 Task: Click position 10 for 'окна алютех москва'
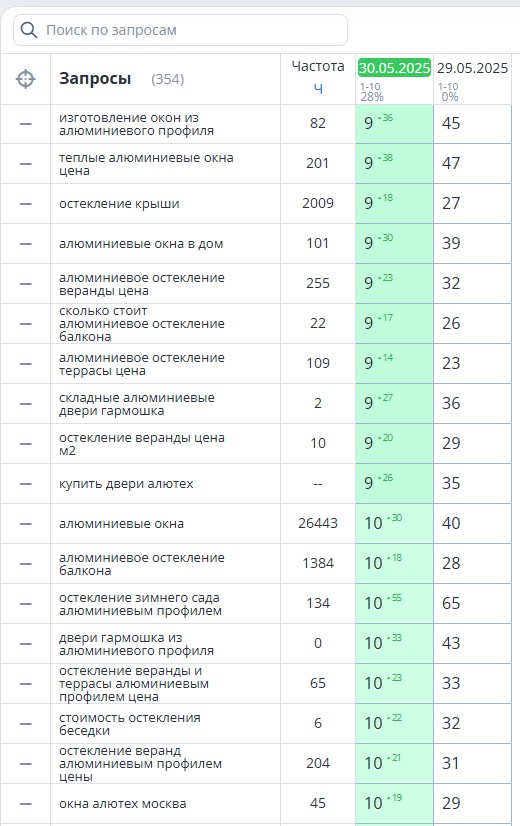(394, 803)
